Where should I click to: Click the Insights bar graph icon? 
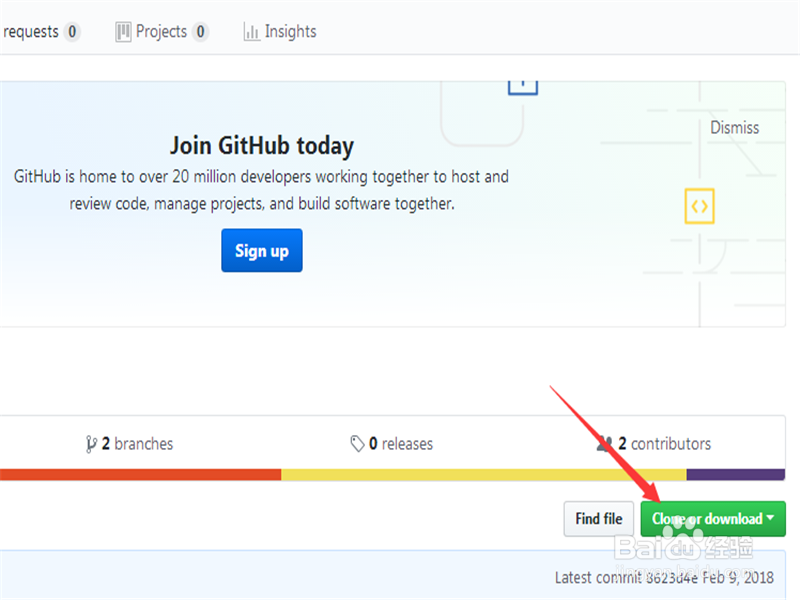252,32
